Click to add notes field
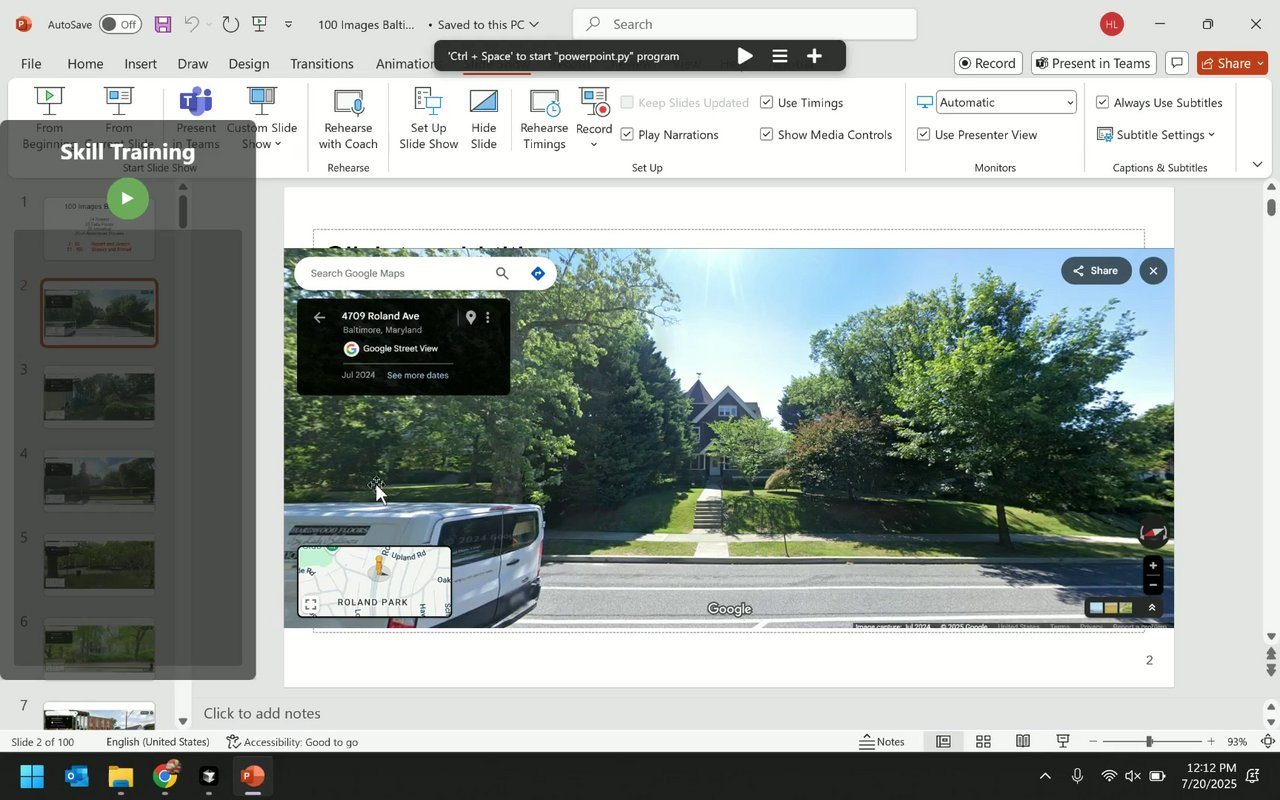1280x800 pixels. pos(262,713)
